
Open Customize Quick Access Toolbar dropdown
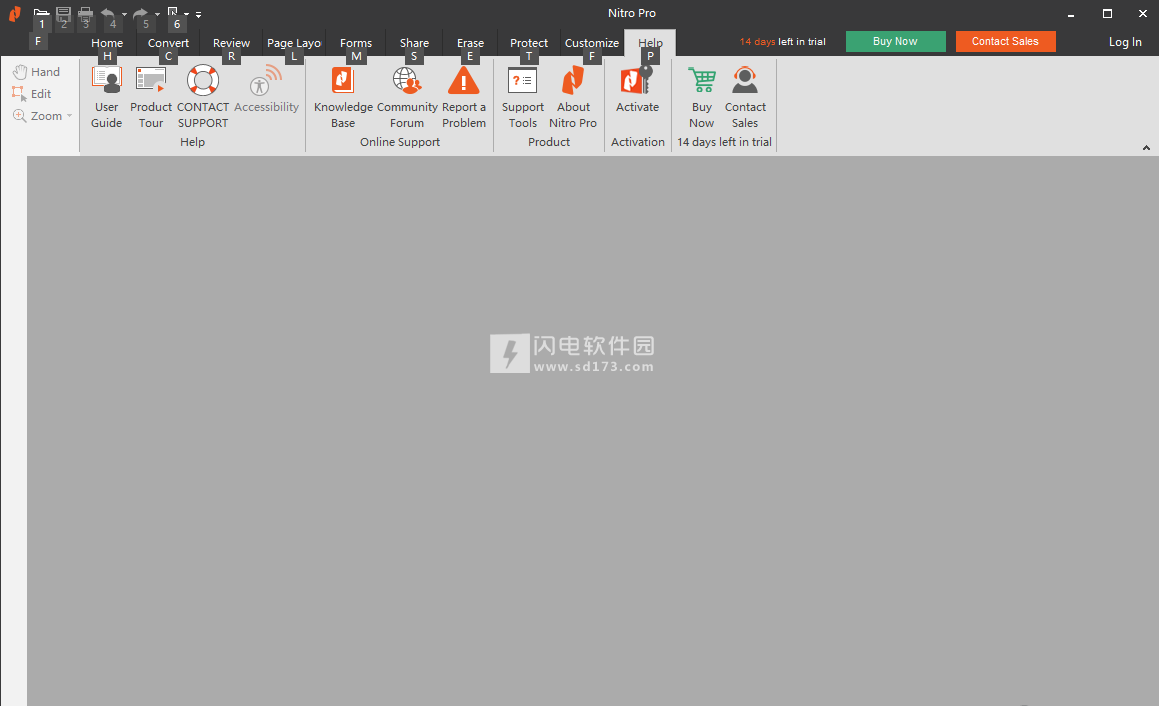point(198,14)
